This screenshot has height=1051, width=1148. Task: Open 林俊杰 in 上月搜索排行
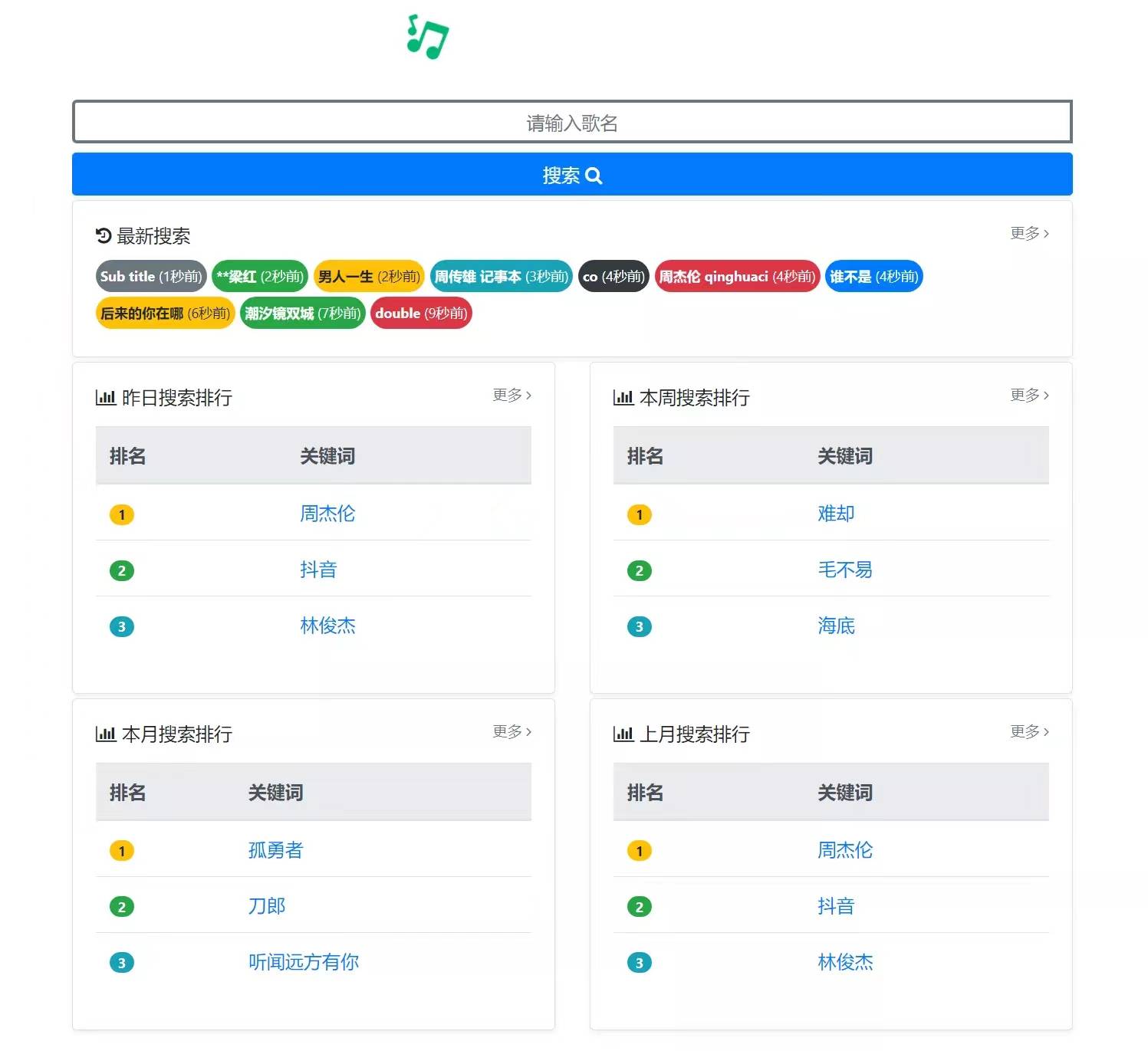coord(845,962)
